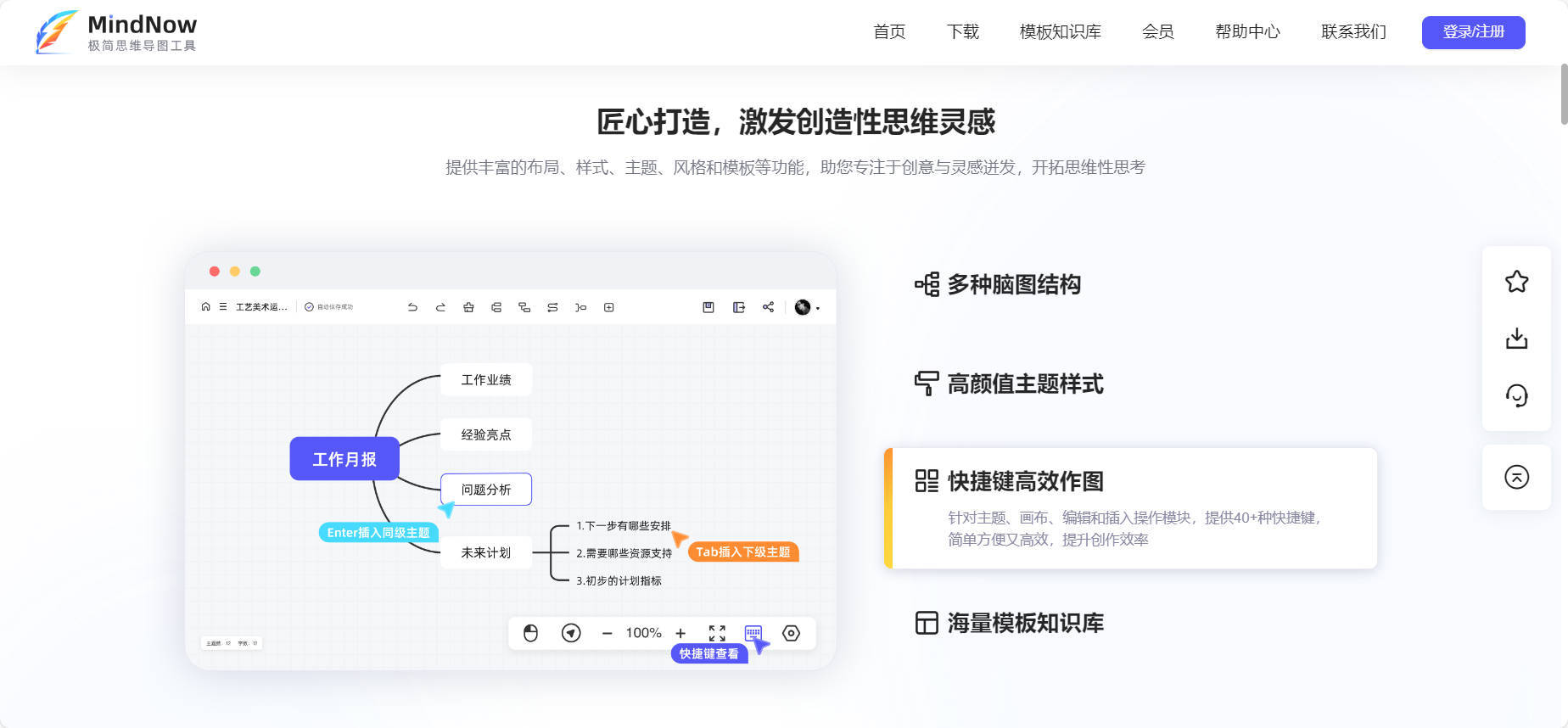Open the hamburger menu in editor toolbar
Viewport: 1568px width, 728px height.
click(x=223, y=306)
